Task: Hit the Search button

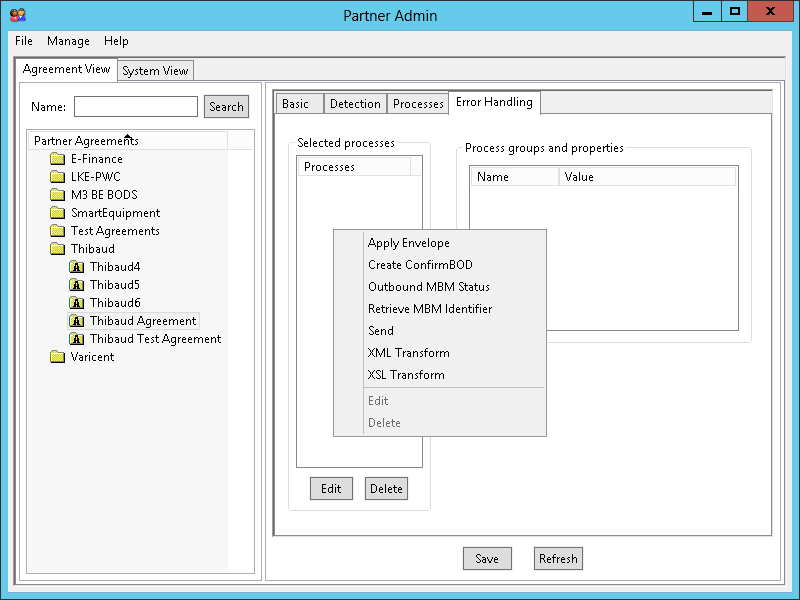Action: [x=226, y=107]
